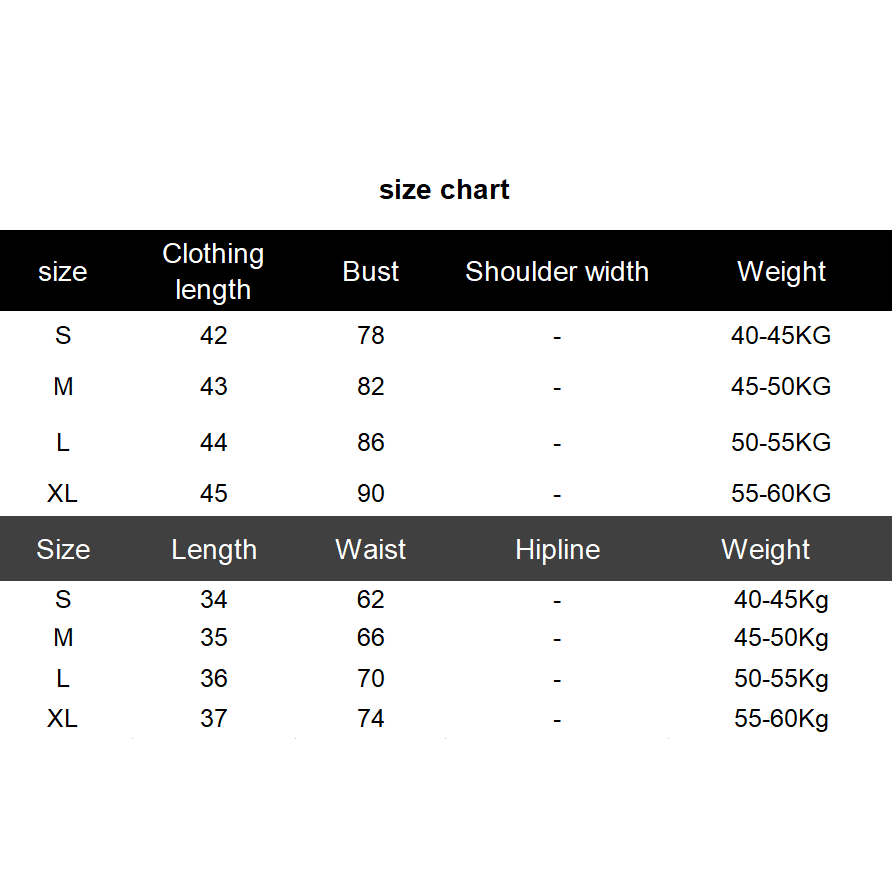Click the "Hipline" header in gray row

point(557,549)
